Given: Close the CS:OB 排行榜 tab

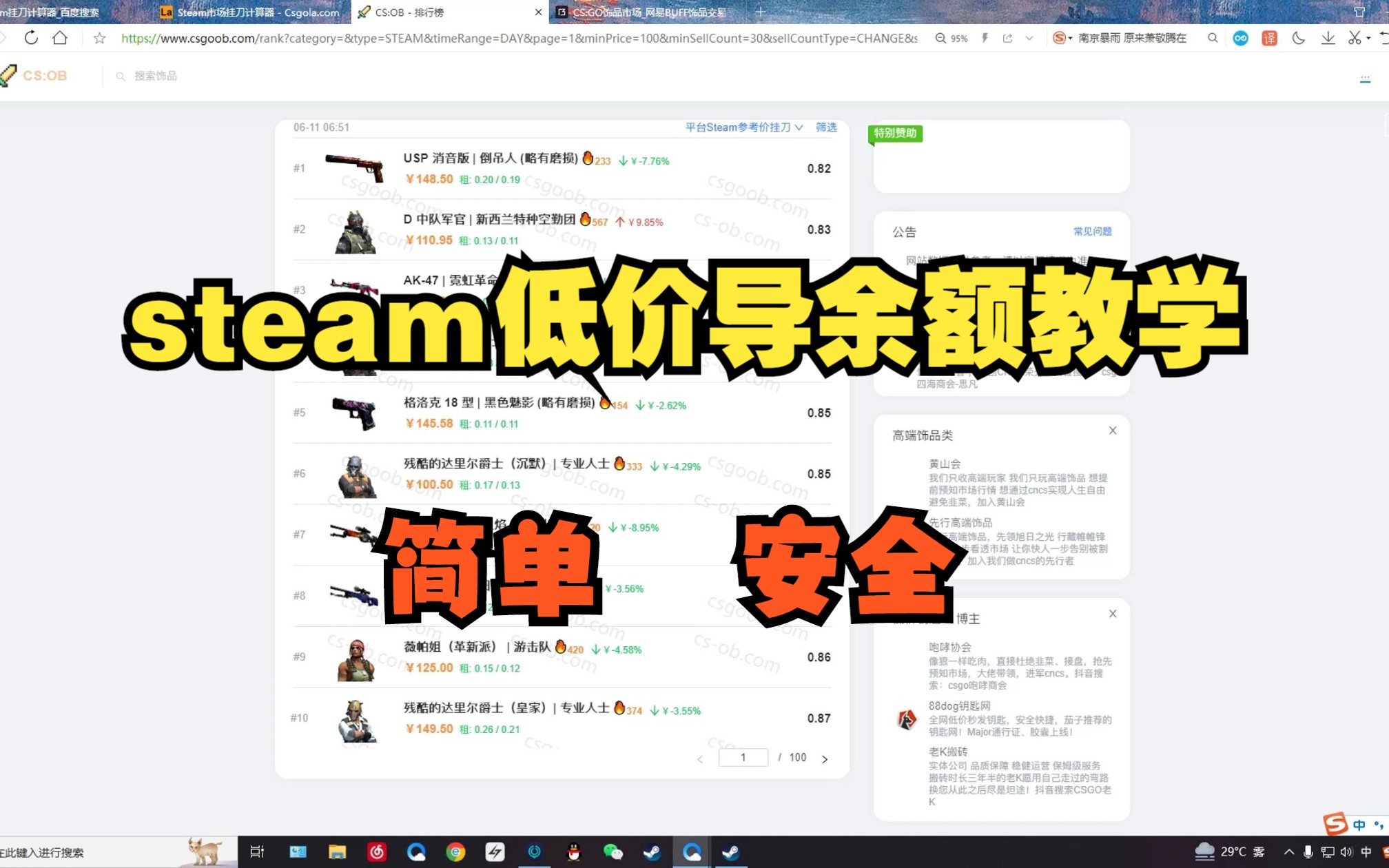Looking at the screenshot, I should click(538, 12).
